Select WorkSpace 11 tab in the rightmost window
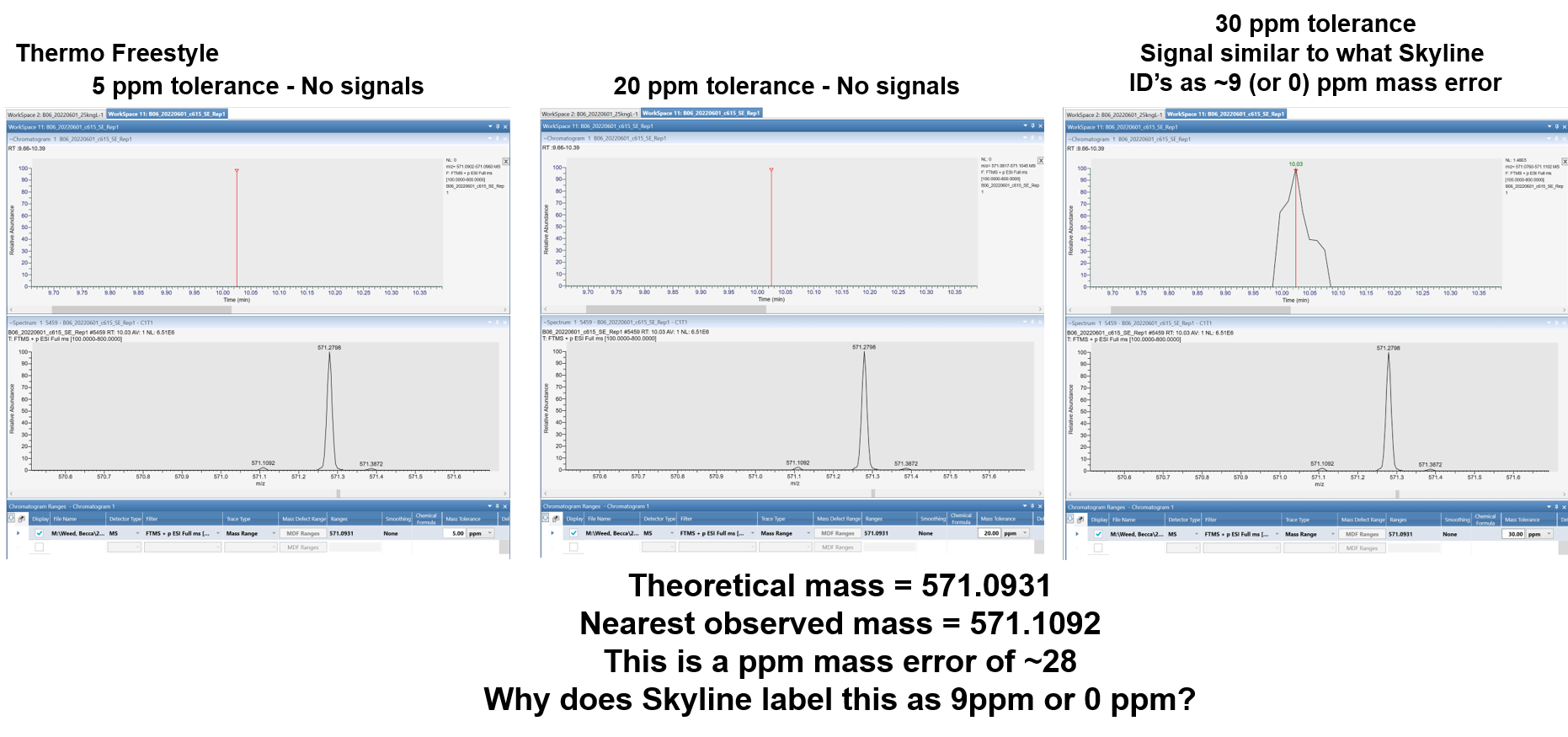Screen dimensions: 1568x737 coord(1225,115)
